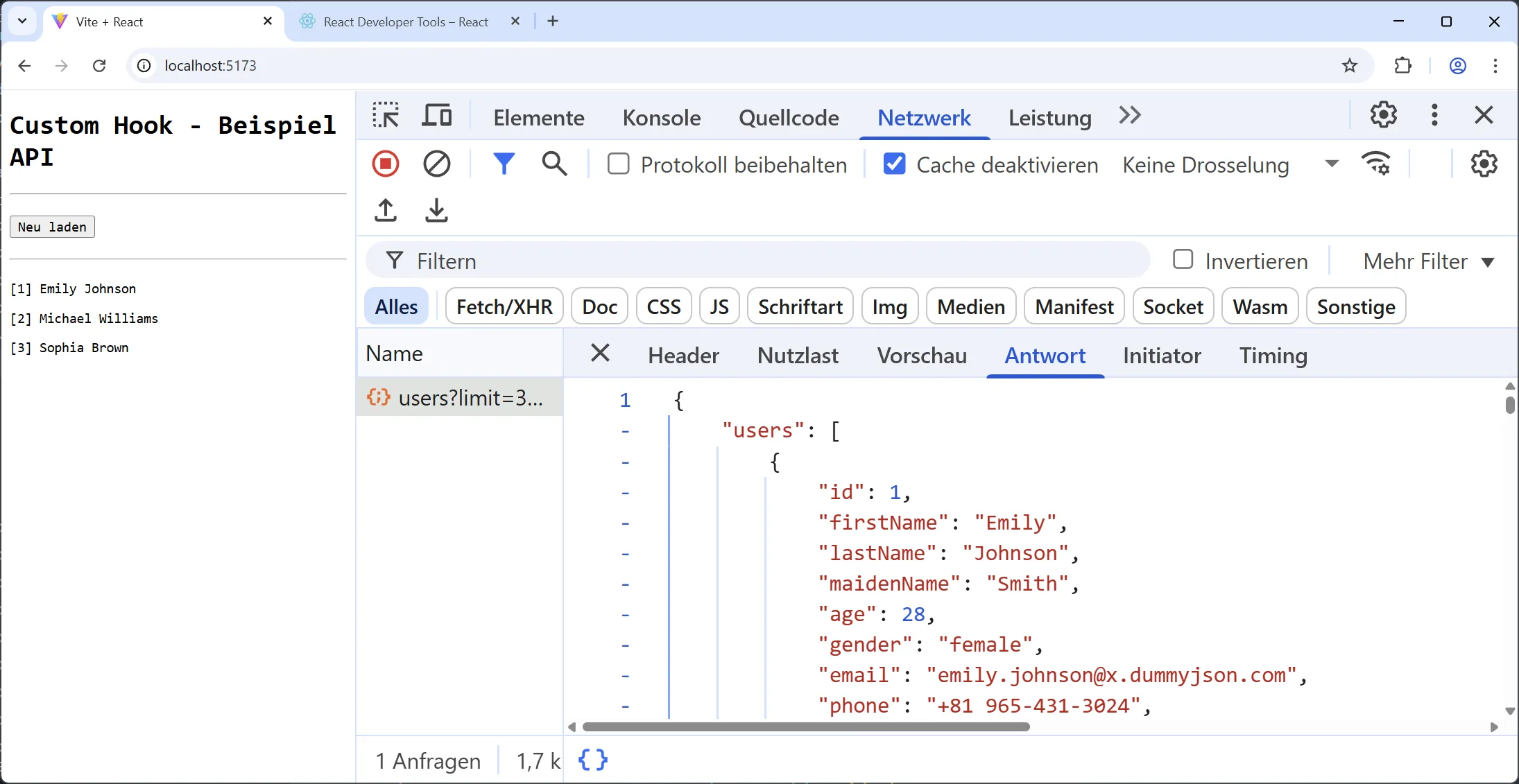Click the response horizontal scrollbar
Viewport: 1519px width, 784px height.
pyautogui.click(x=806, y=726)
